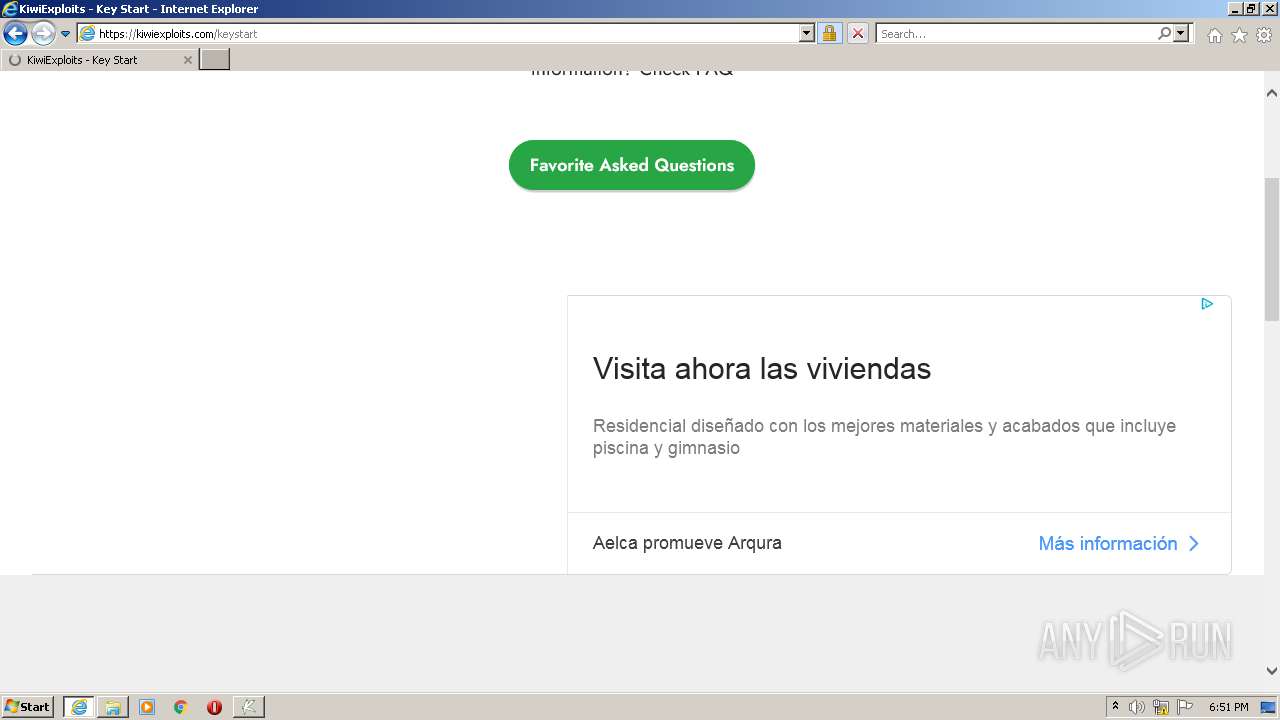Open the media player taskbar icon
The image size is (1280, 720).
coord(147,707)
